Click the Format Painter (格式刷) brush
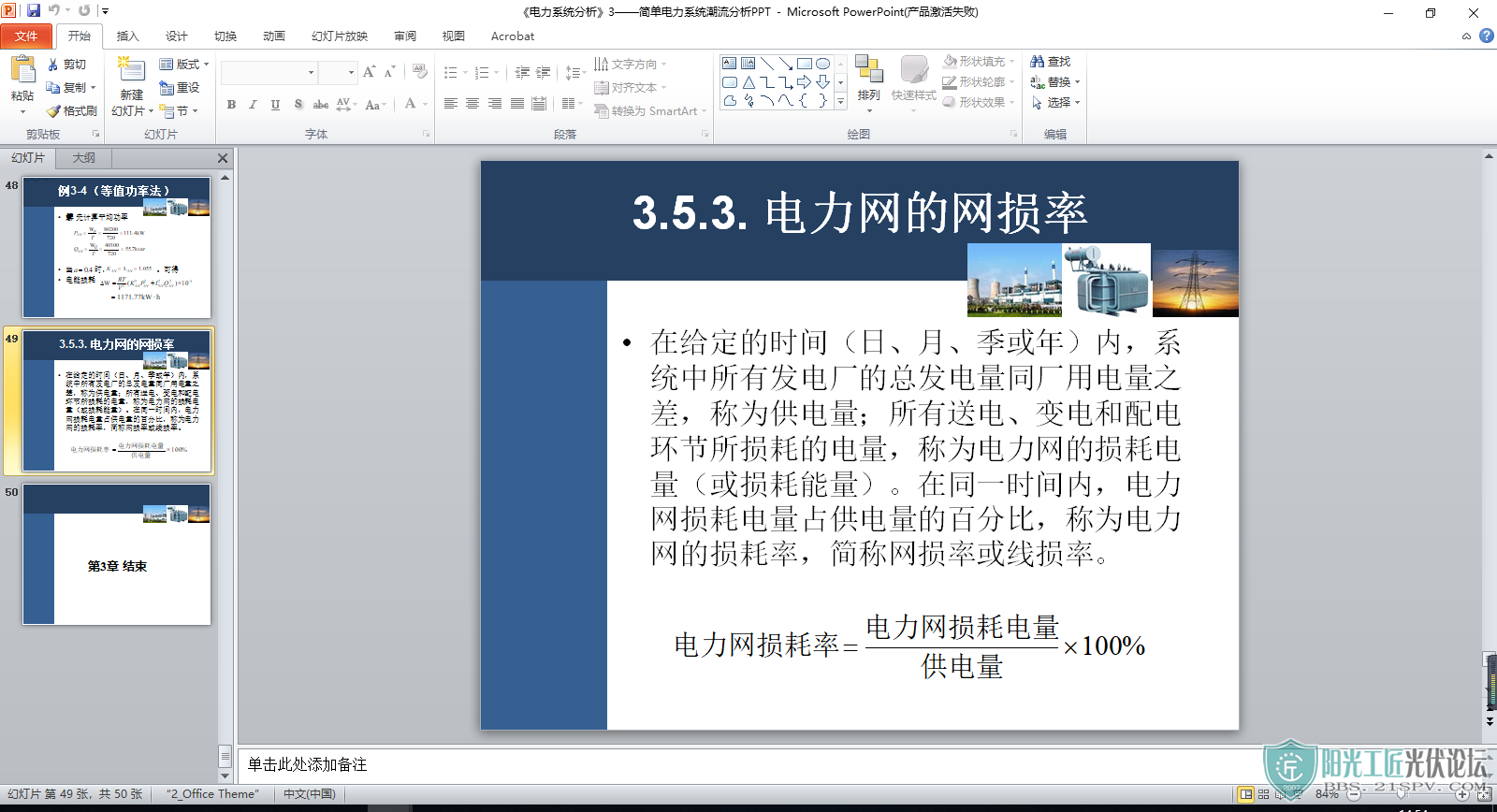1497x812 pixels. coord(71,110)
